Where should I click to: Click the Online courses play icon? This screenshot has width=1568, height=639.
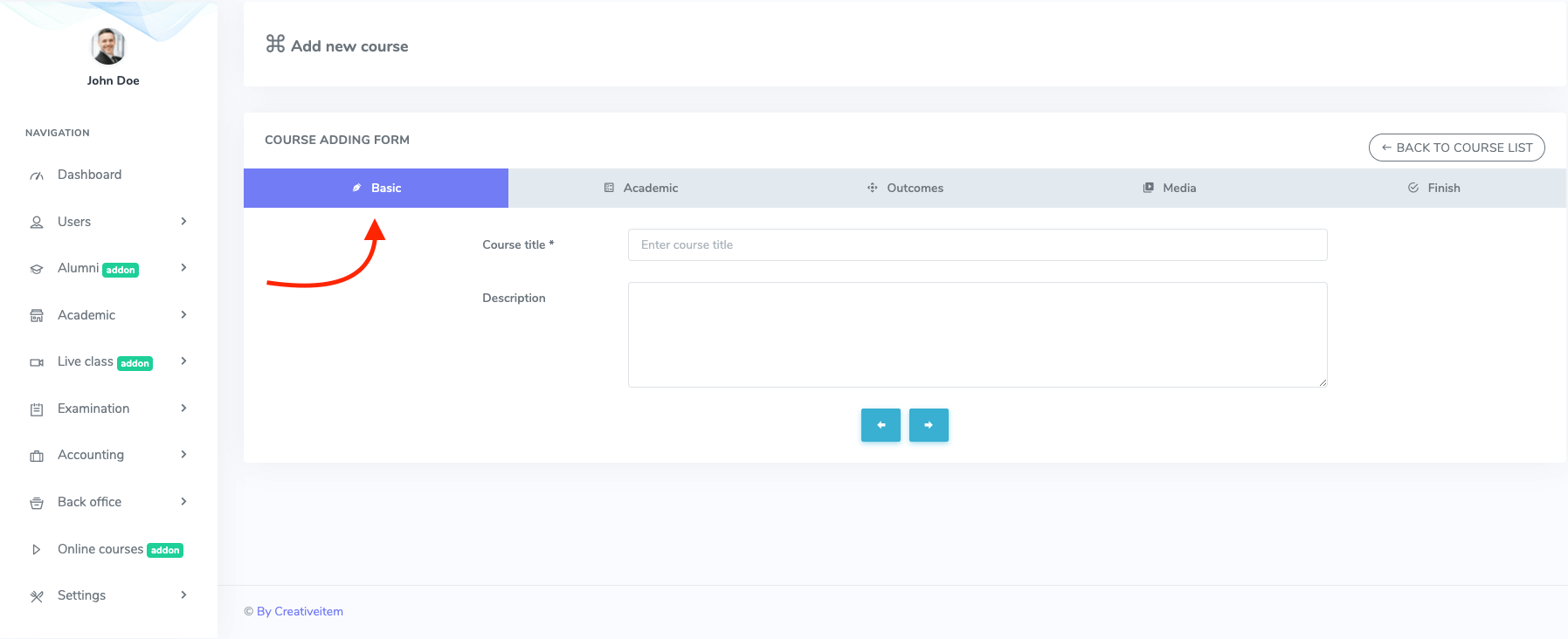[37, 550]
